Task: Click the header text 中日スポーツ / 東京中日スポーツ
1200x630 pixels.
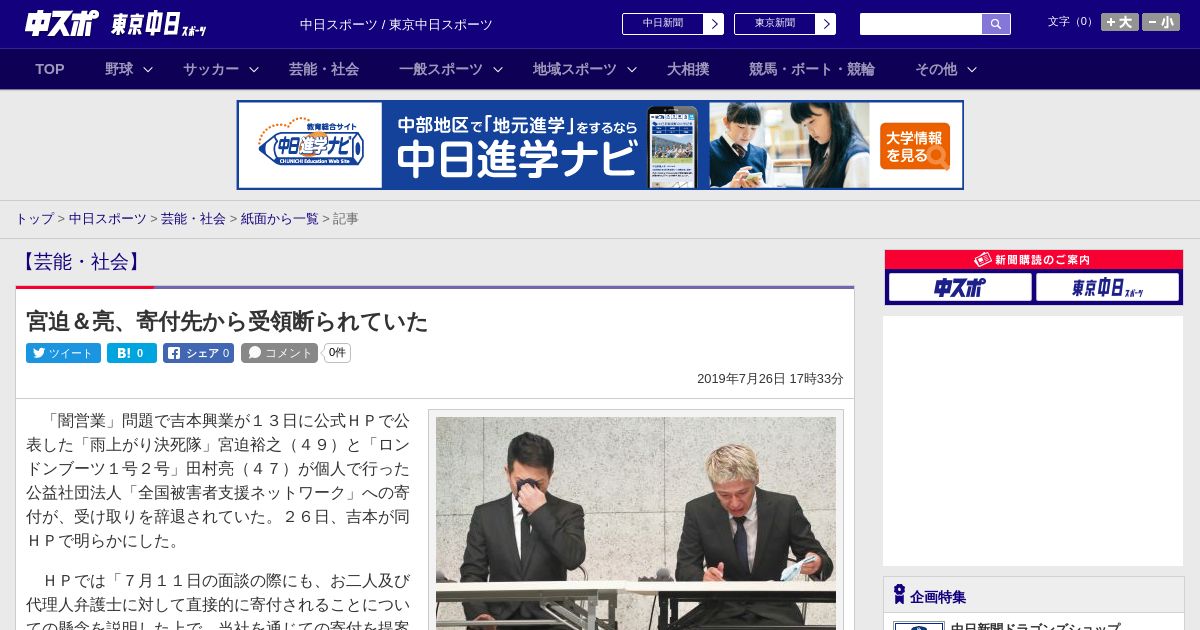Action: tap(396, 24)
